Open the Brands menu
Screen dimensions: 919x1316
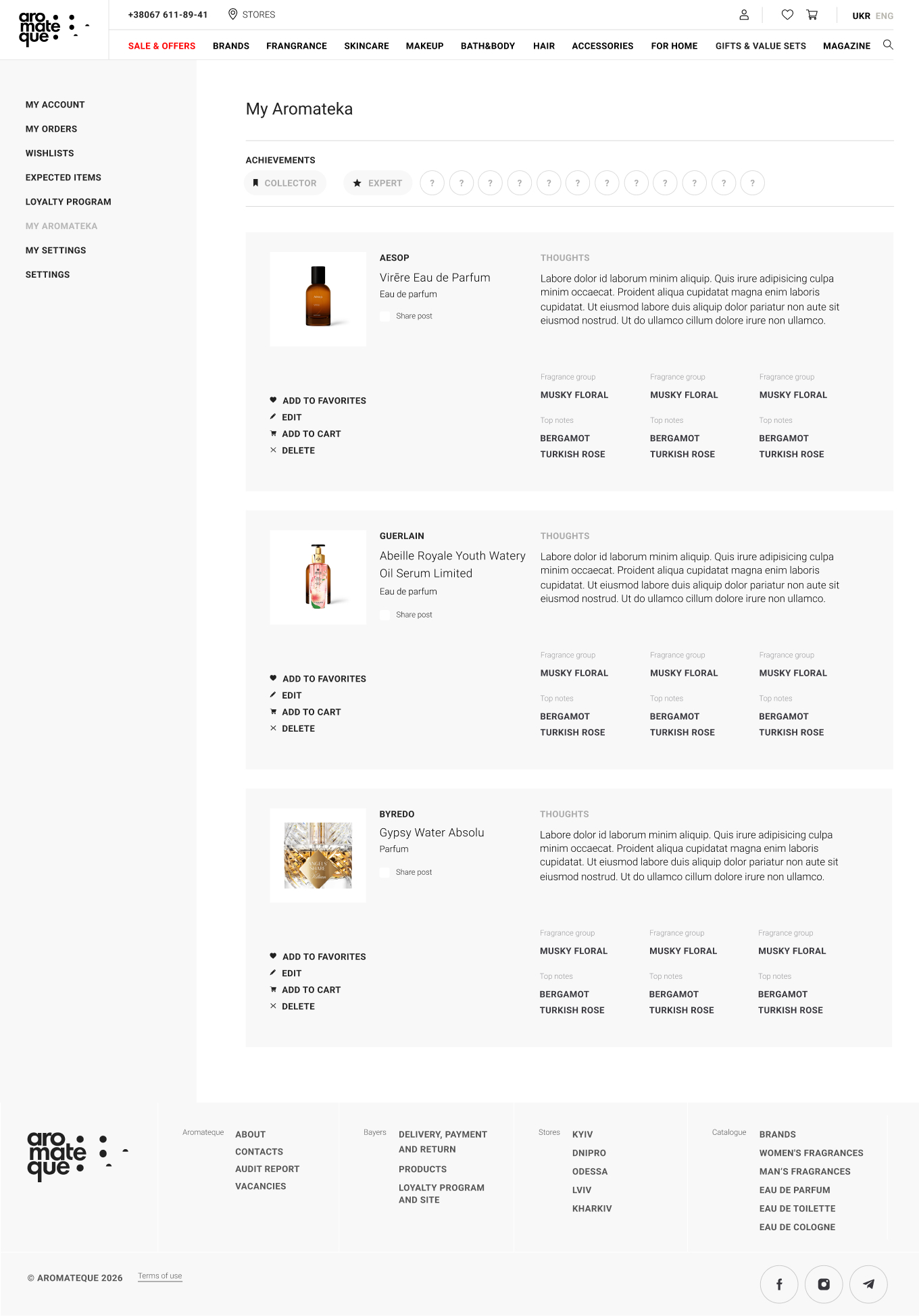231,46
